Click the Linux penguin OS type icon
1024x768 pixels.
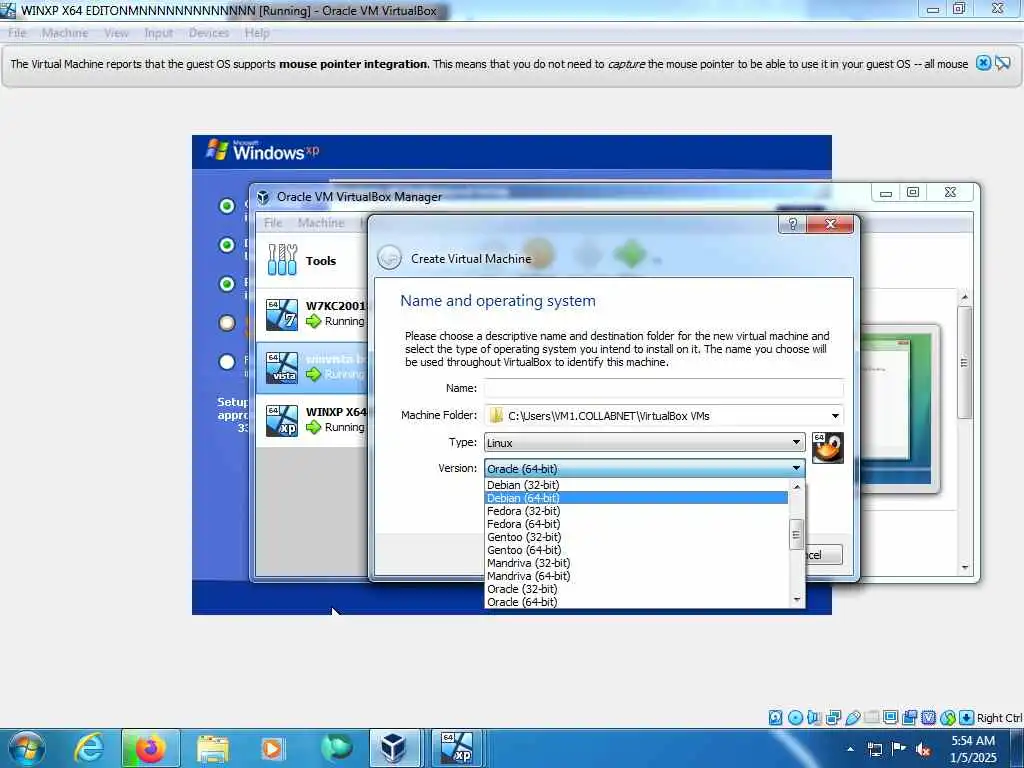827,448
